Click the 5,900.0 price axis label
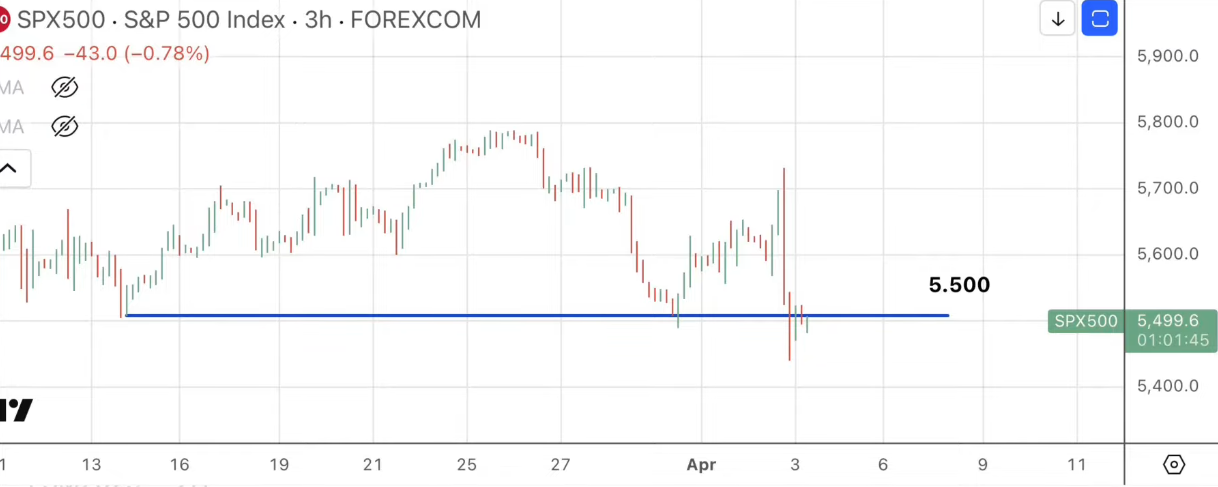The image size is (1218, 487). pyautogui.click(x=1168, y=56)
